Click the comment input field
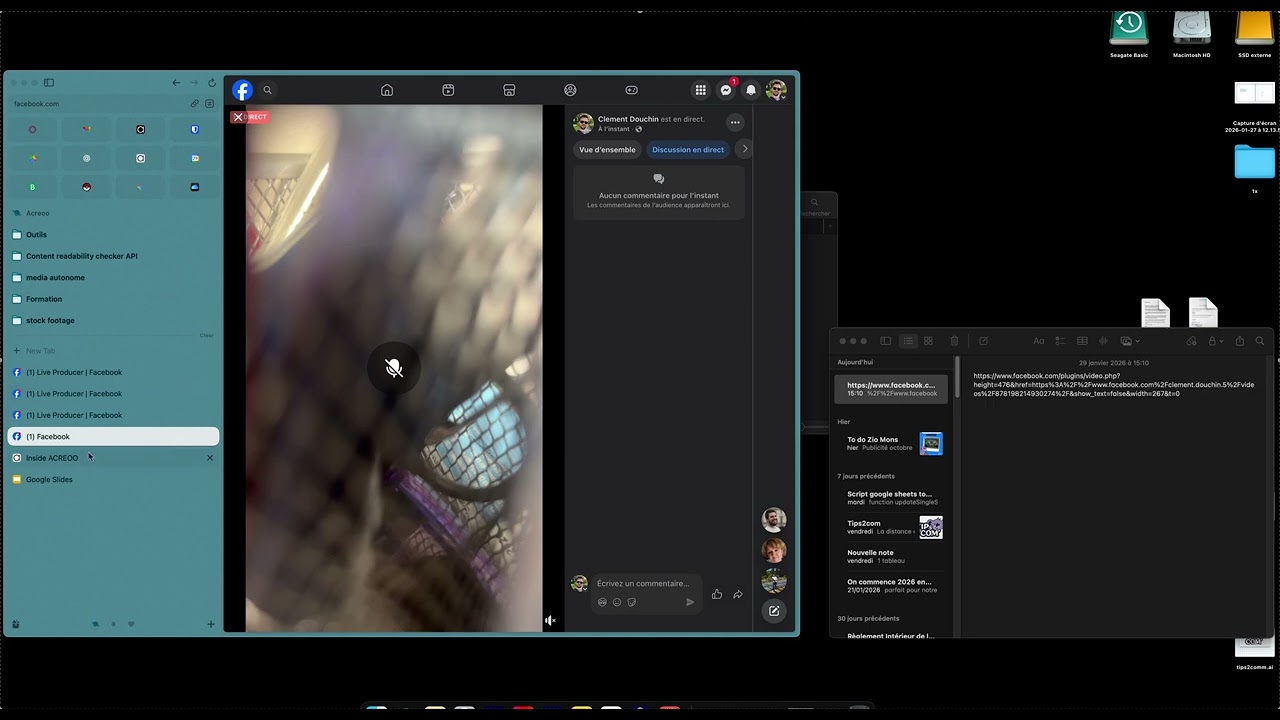 [x=644, y=583]
